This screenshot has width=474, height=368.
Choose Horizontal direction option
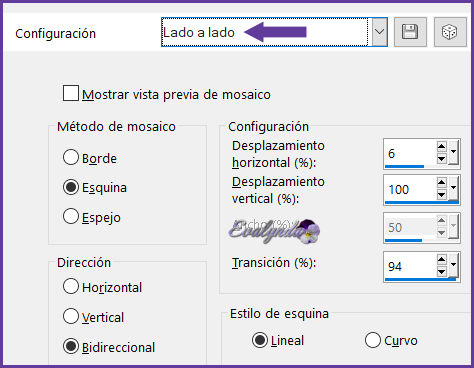click(x=71, y=286)
